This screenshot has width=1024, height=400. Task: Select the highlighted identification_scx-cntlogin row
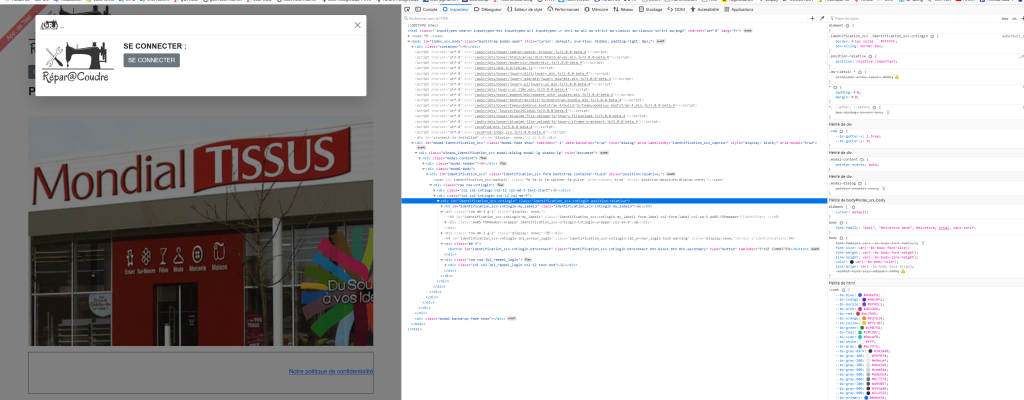(x=613, y=201)
